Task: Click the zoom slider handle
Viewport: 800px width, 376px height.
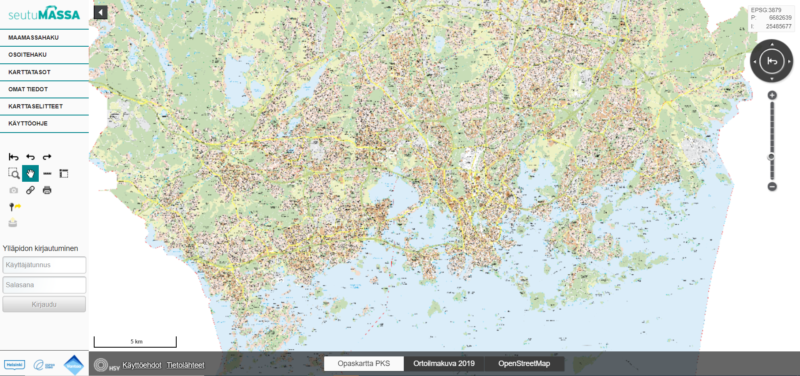Action: tap(772, 157)
